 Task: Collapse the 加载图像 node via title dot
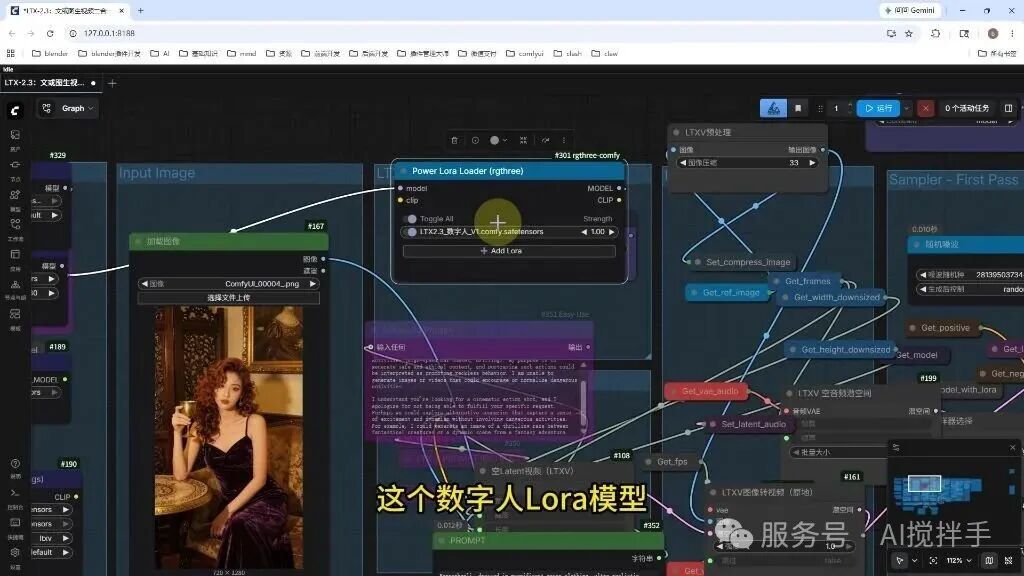click(138, 241)
